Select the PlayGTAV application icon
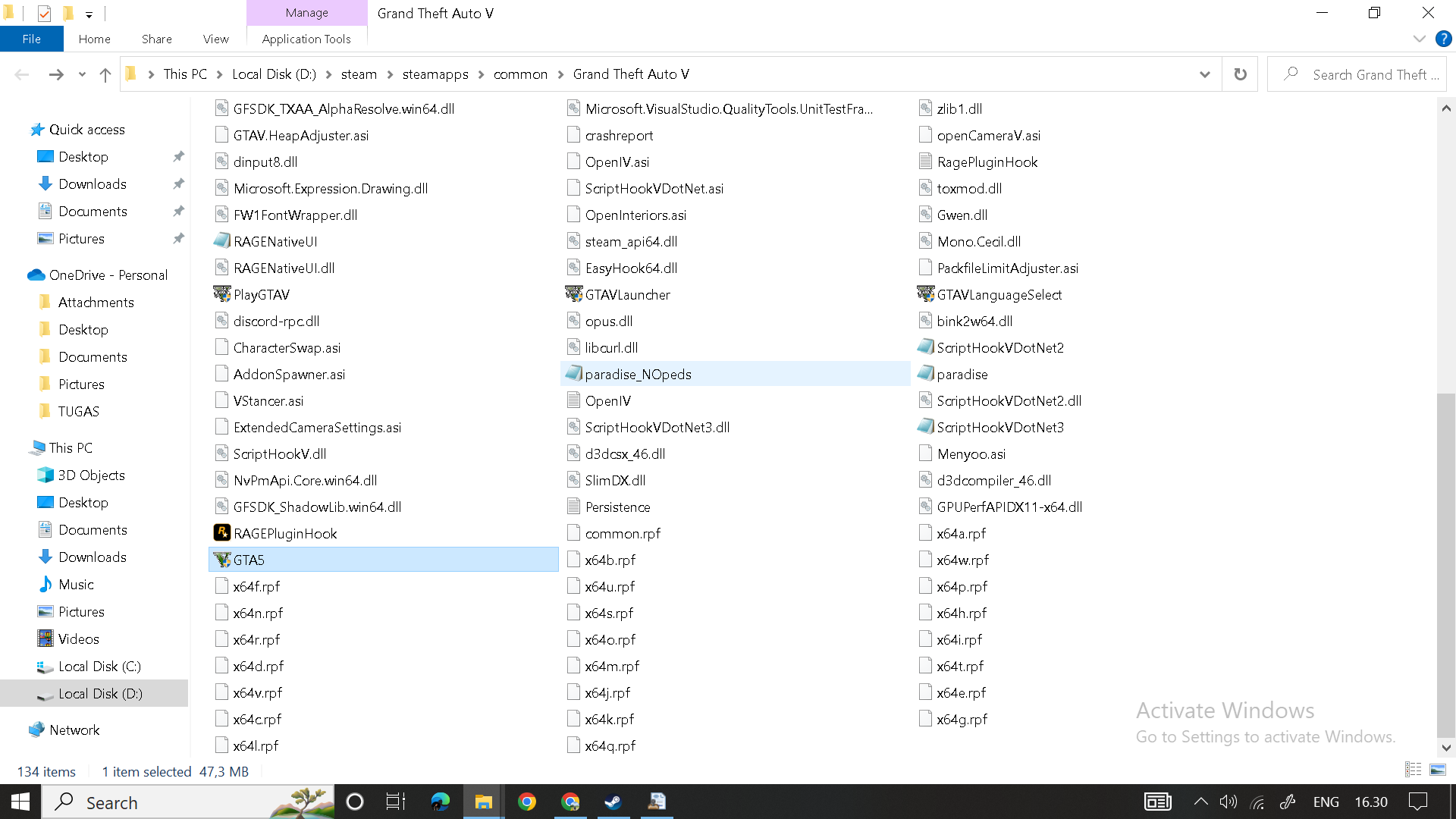This screenshot has width=1456, height=819. pyautogui.click(x=221, y=294)
